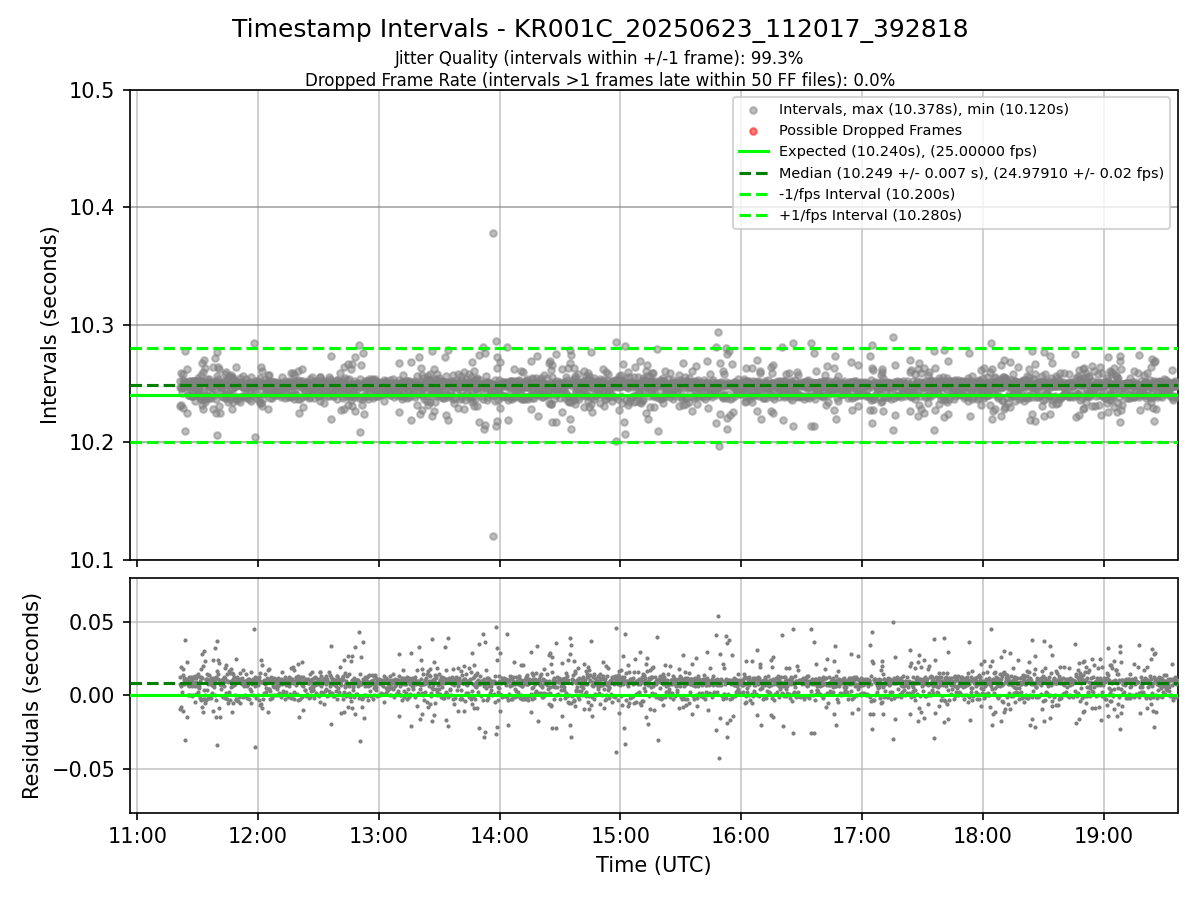Image resolution: width=1200 pixels, height=900 pixels.
Task: Click legend entry starting 'Median (10.249 +/- 0.007 s)'
Action: pyautogui.click(x=971, y=173)
